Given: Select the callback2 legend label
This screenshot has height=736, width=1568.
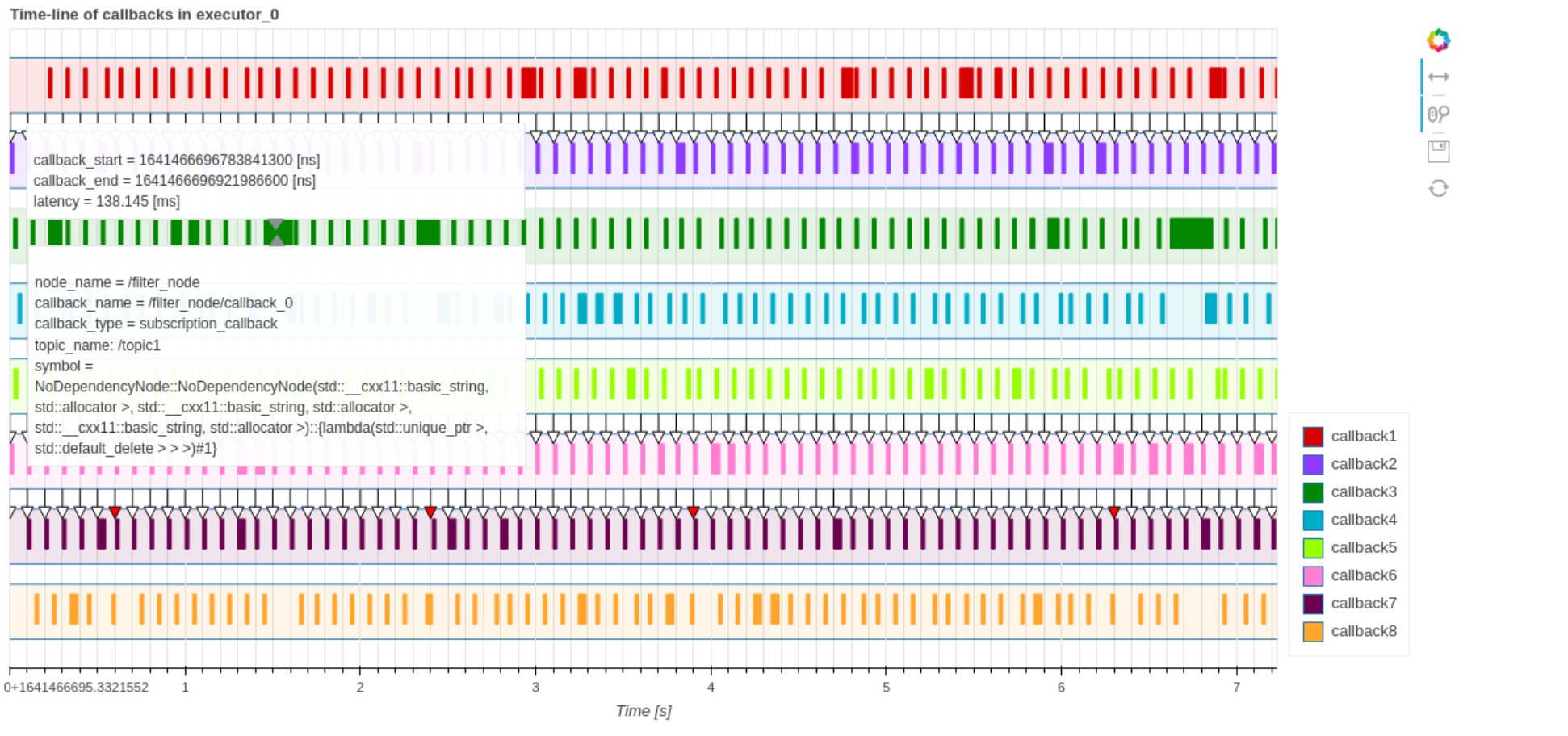Looking at the screenshot, I should pos(1364,464).
